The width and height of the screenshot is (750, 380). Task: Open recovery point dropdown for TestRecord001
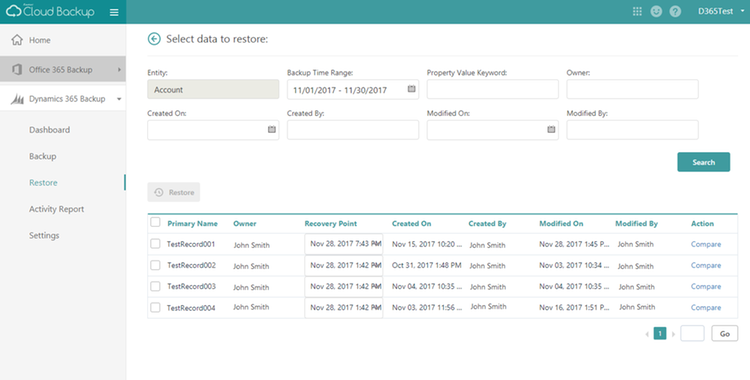(x=343, y=244)
